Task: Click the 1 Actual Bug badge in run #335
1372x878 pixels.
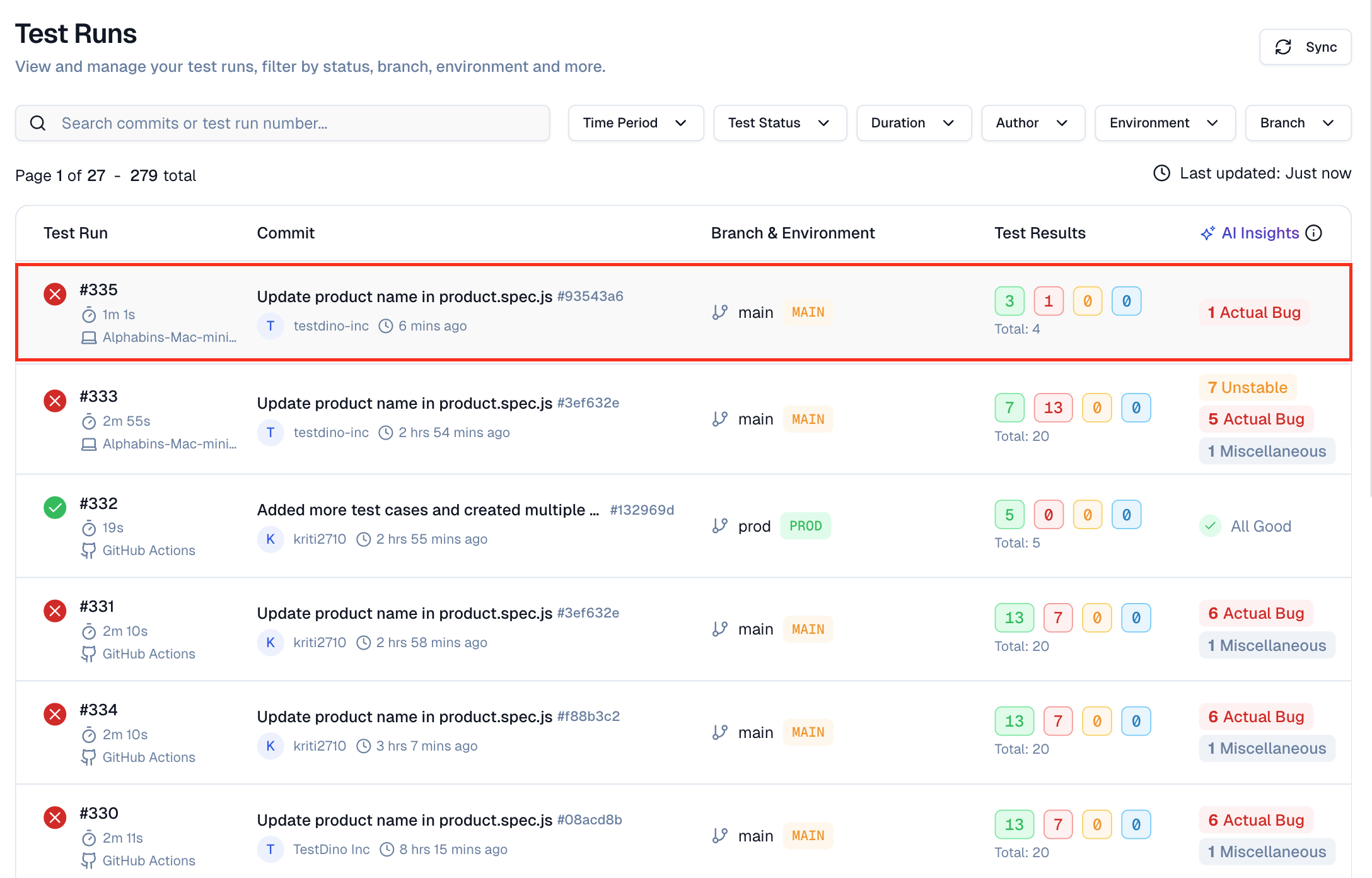Action: pyautogui.click(x=1253, y=313)
